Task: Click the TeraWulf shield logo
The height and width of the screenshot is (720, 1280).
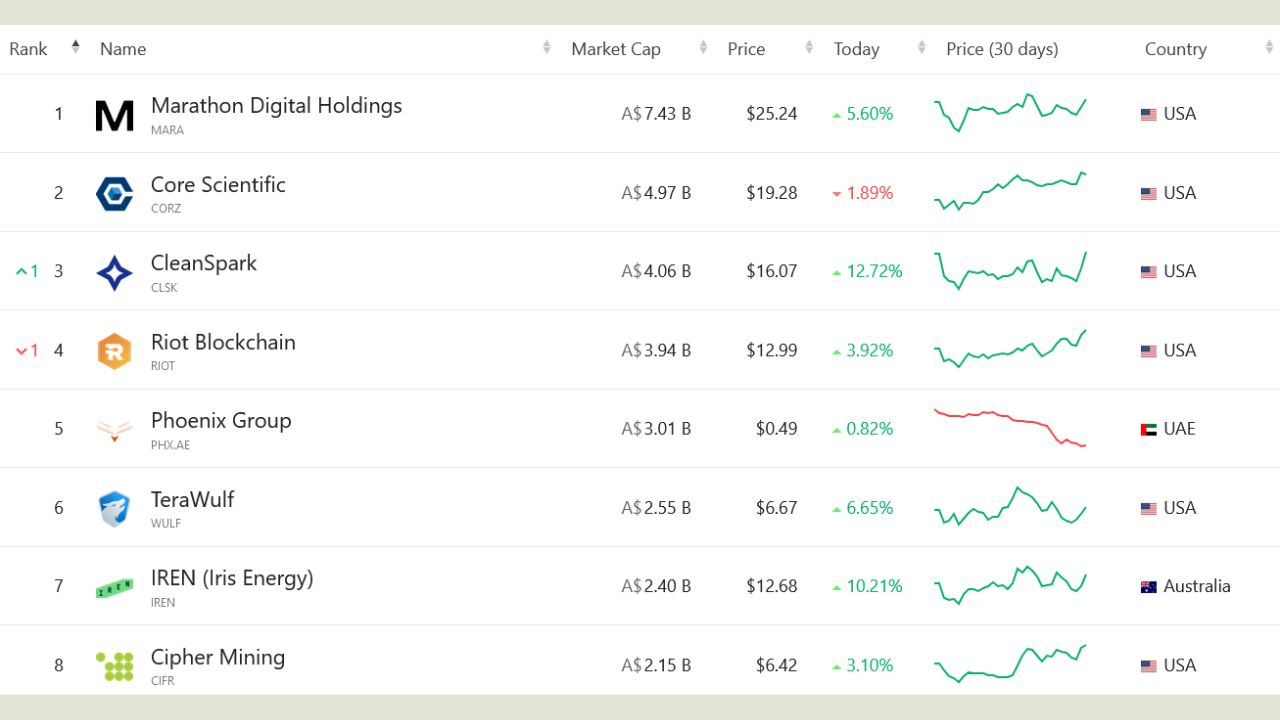Action: click(x=114, y=508)
